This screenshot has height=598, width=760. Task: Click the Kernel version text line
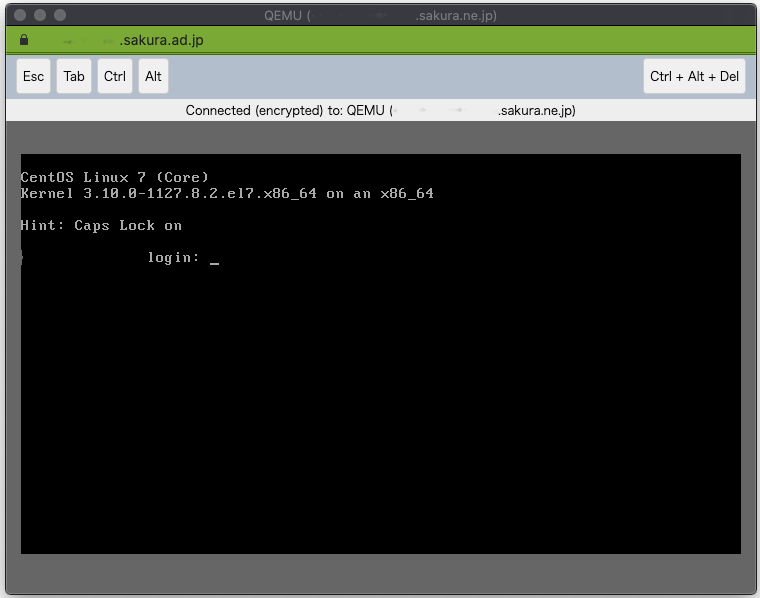pyautogui.click(x=227, y=193)
